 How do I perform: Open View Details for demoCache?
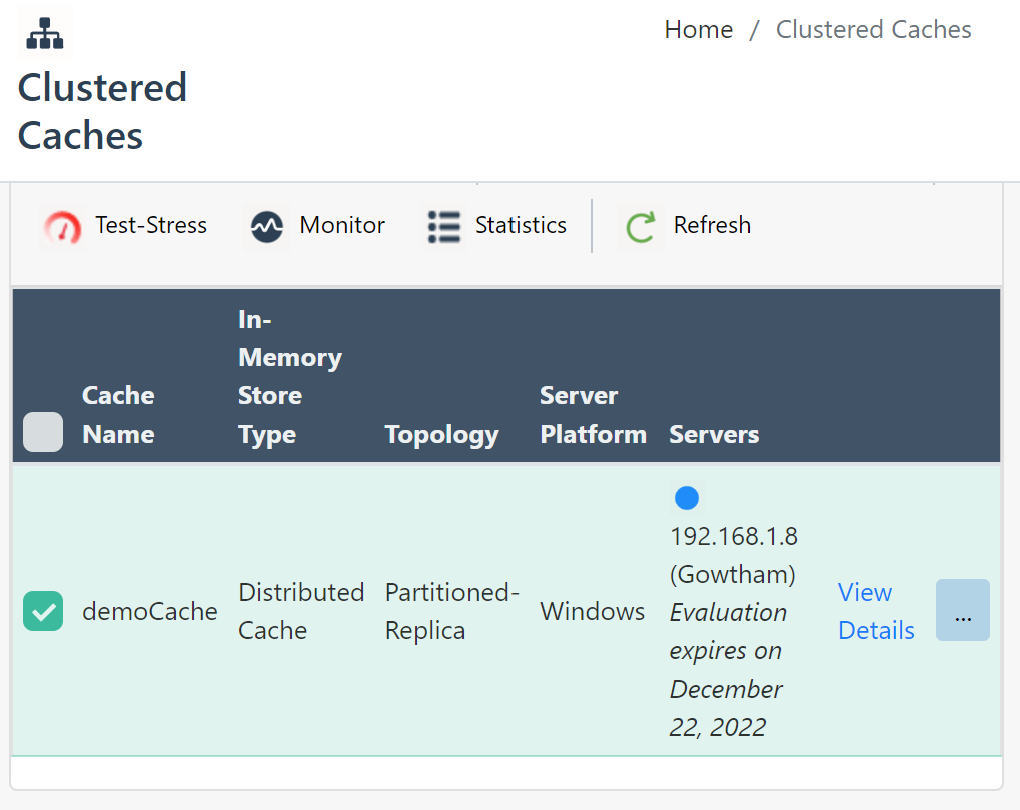click(x=875, y=611)
